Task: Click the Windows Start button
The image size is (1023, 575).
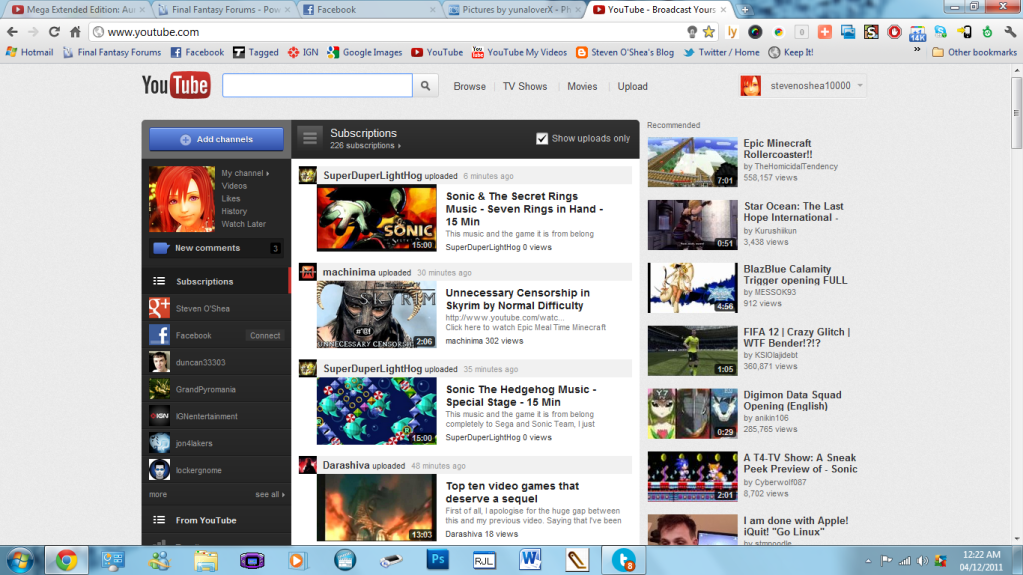Action: [20, 560]
